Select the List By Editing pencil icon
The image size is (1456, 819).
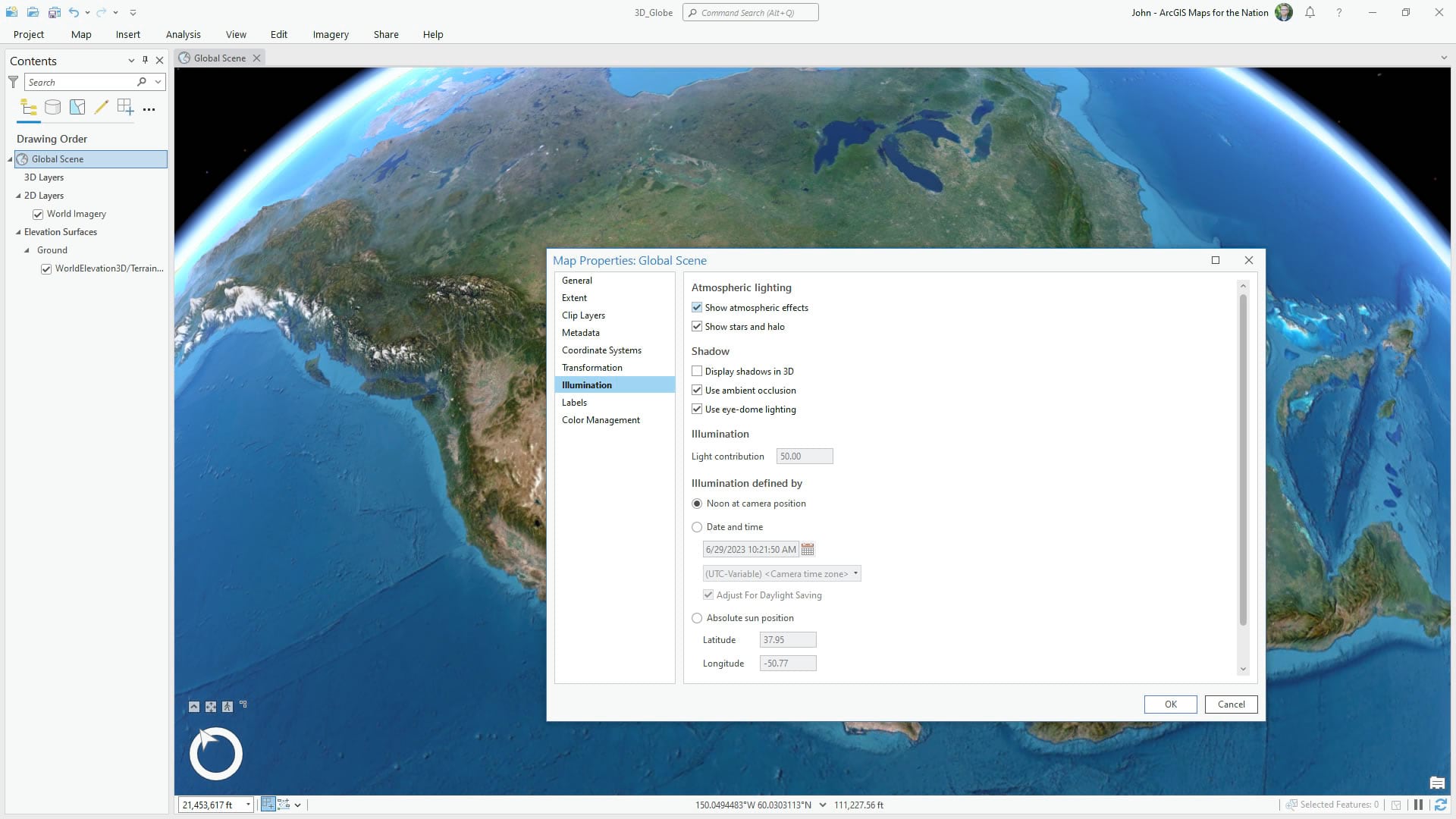(101, 108)
